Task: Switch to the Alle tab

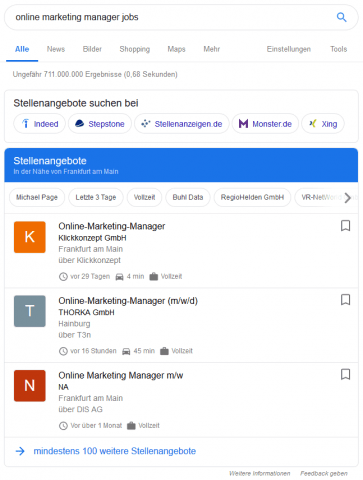Action: [x=22, y=49]
